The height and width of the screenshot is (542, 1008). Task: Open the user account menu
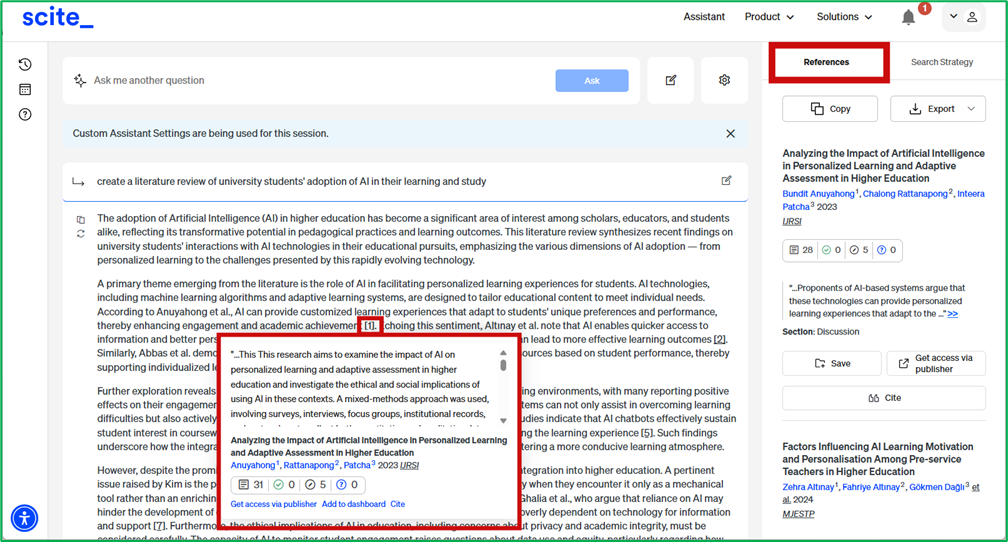[963, 17]
